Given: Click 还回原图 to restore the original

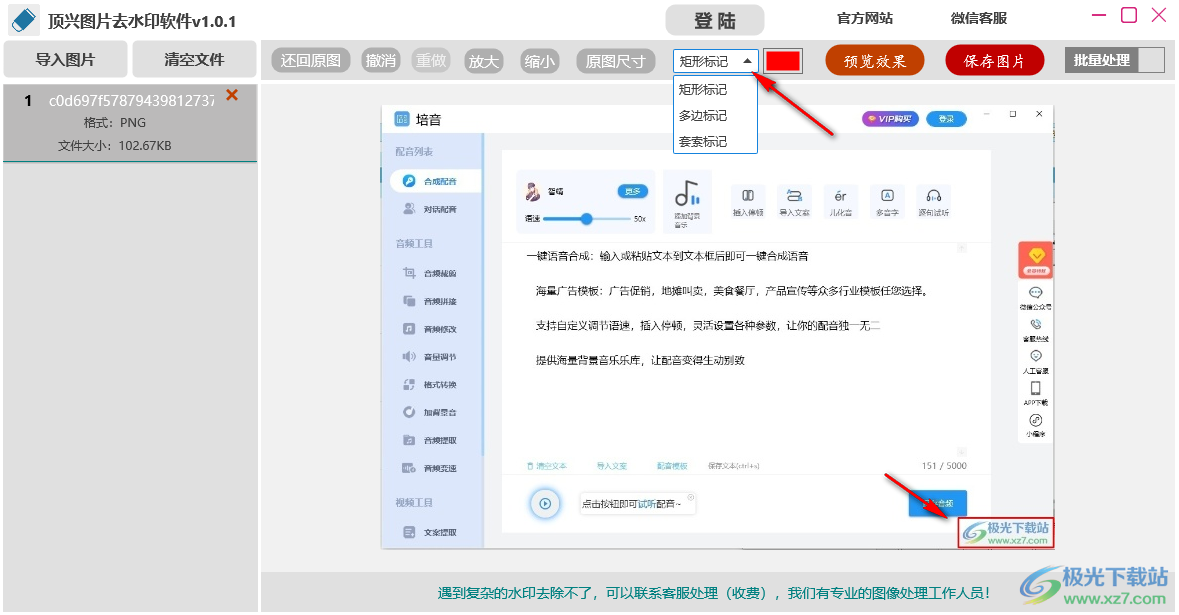Looking at the screenshot, I should point(311,61).
